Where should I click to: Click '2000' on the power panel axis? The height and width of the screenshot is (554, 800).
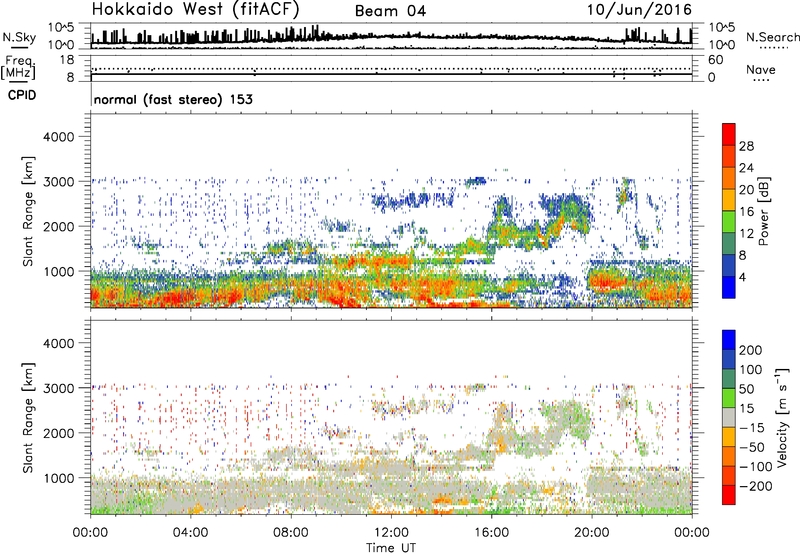pos(59,226)
